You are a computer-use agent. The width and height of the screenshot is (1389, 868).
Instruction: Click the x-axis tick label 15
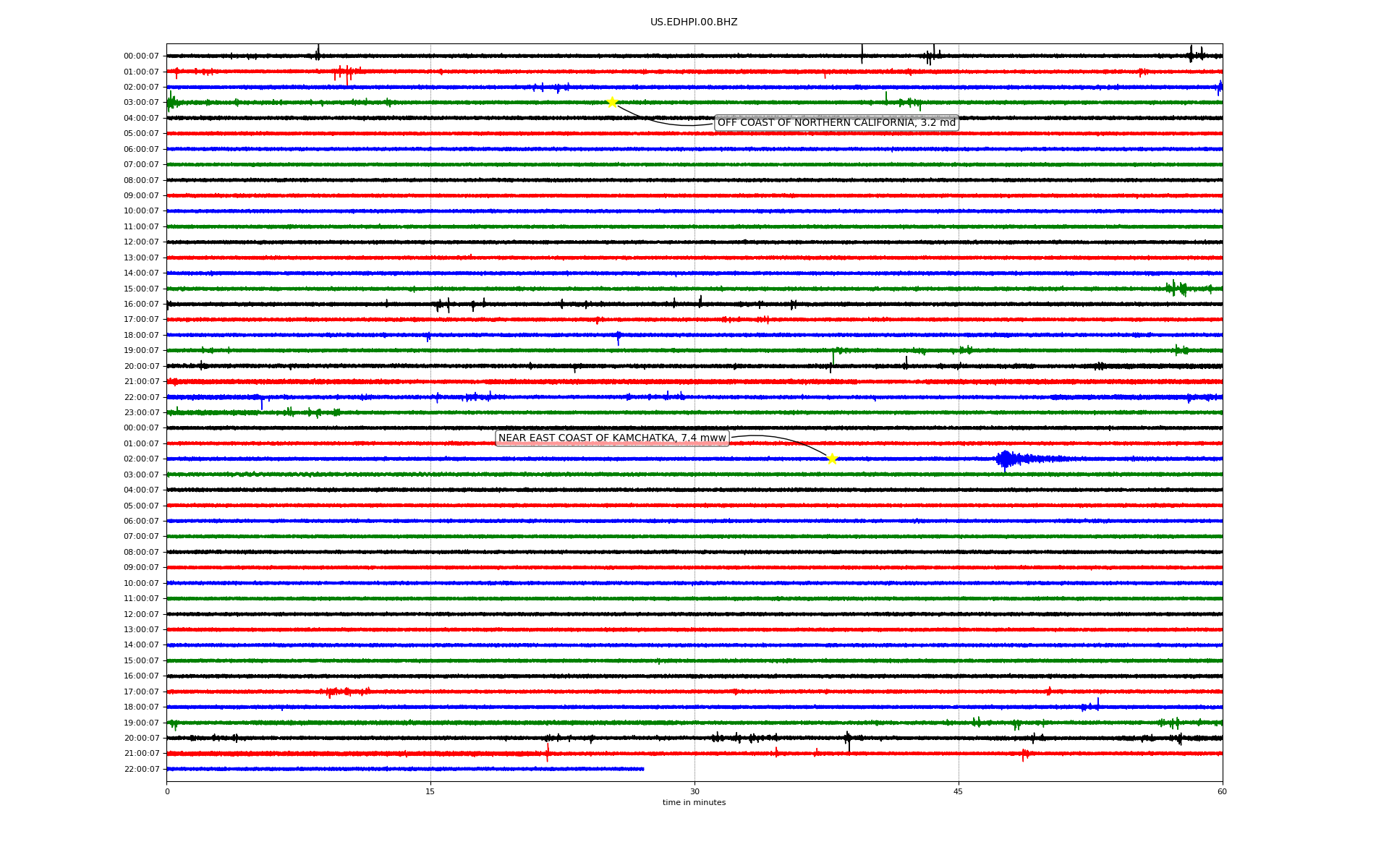[430, 791]
